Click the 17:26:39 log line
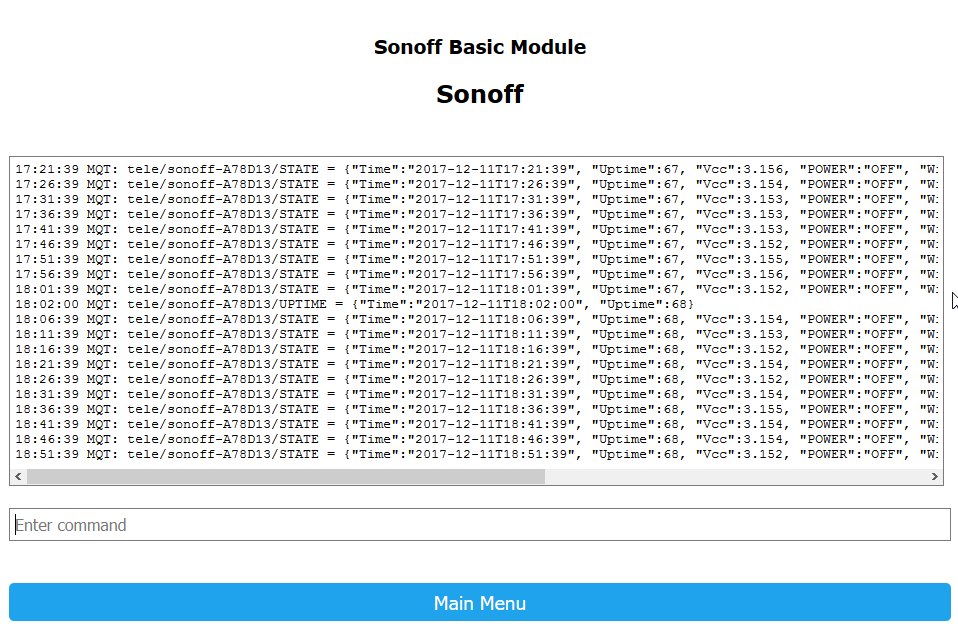 point(477,185)
